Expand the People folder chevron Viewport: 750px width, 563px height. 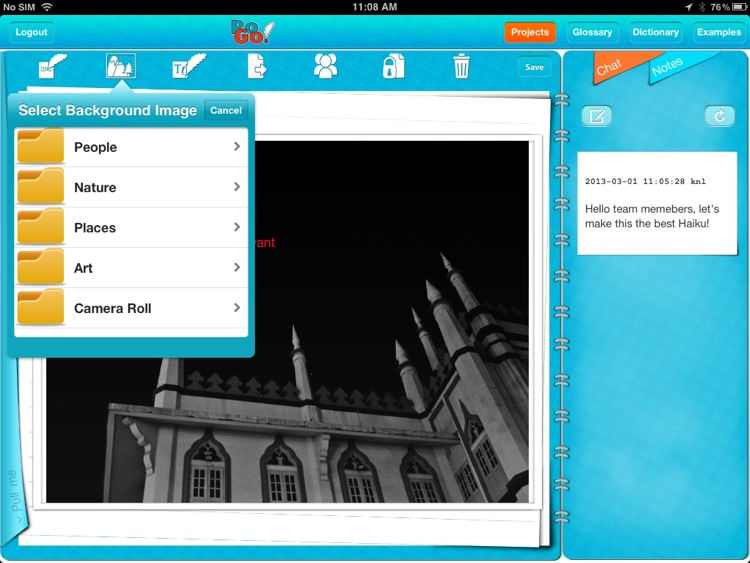point(237,147)
